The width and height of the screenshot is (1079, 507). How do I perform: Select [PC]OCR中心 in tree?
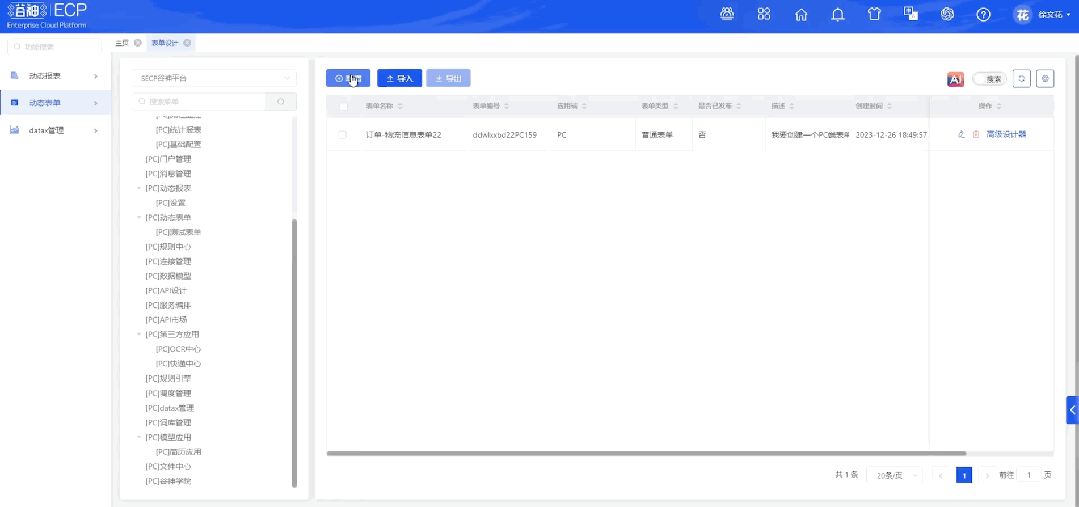[x=179, y=349]
